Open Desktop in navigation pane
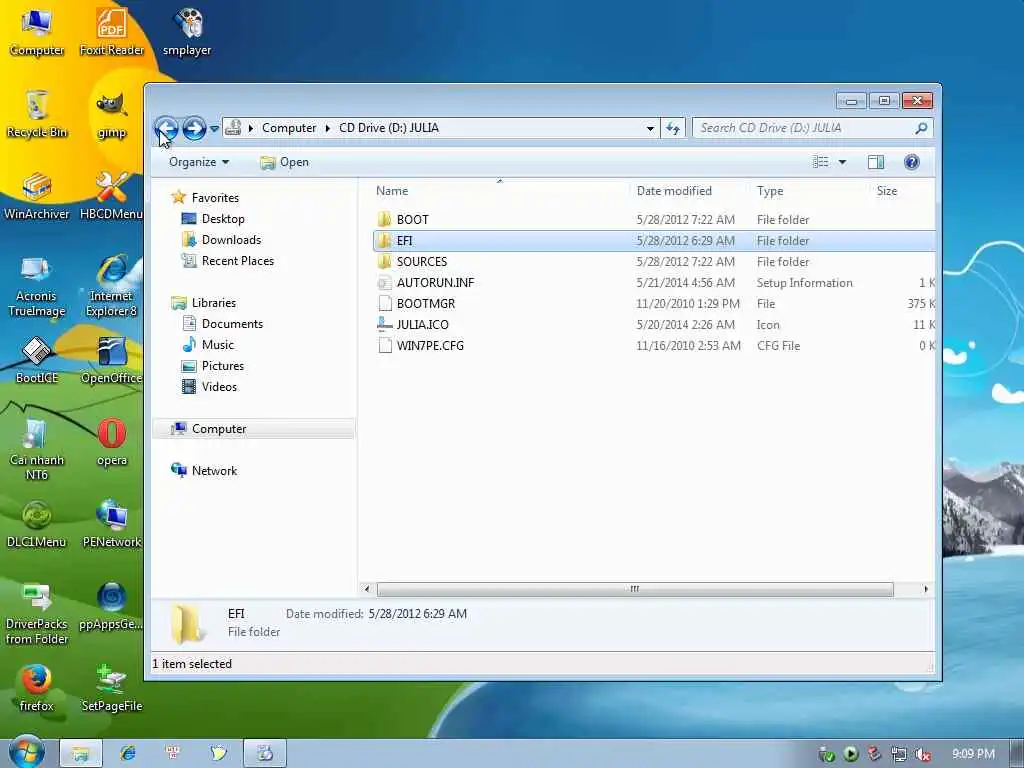The height and width of the screenshot is (768, 1024). tap(223, 219)
